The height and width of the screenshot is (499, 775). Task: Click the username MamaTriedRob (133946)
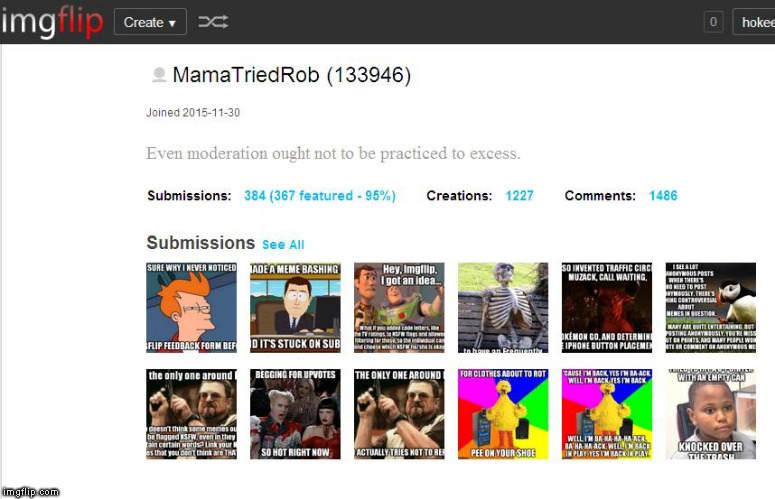pos(292,75)
